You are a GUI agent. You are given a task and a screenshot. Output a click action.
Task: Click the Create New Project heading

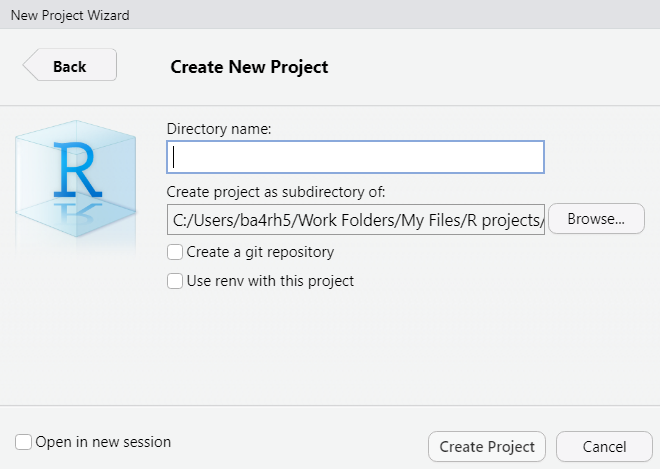(x=249, y=67)
